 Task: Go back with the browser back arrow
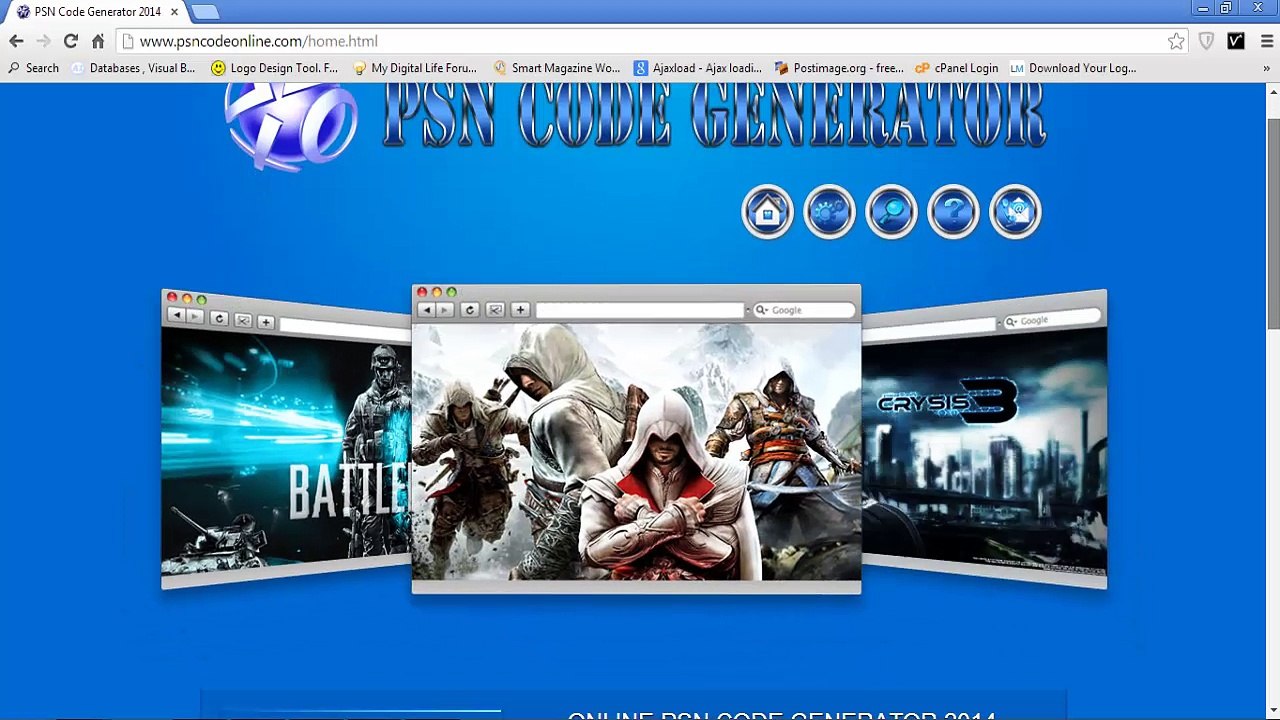pos(16,41)
